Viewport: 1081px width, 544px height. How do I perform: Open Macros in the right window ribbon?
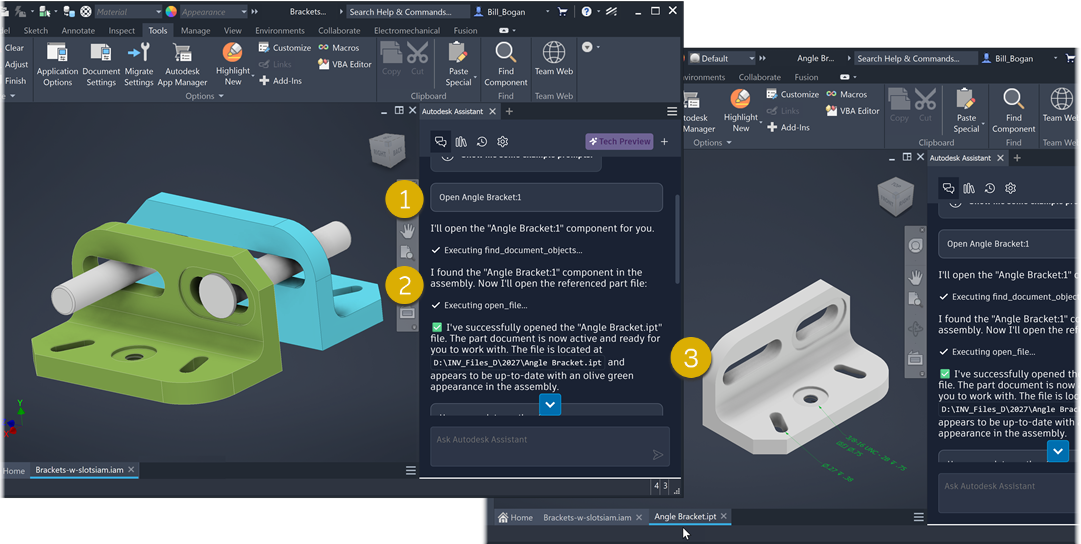pyautogui.click(x=847, y=94)
